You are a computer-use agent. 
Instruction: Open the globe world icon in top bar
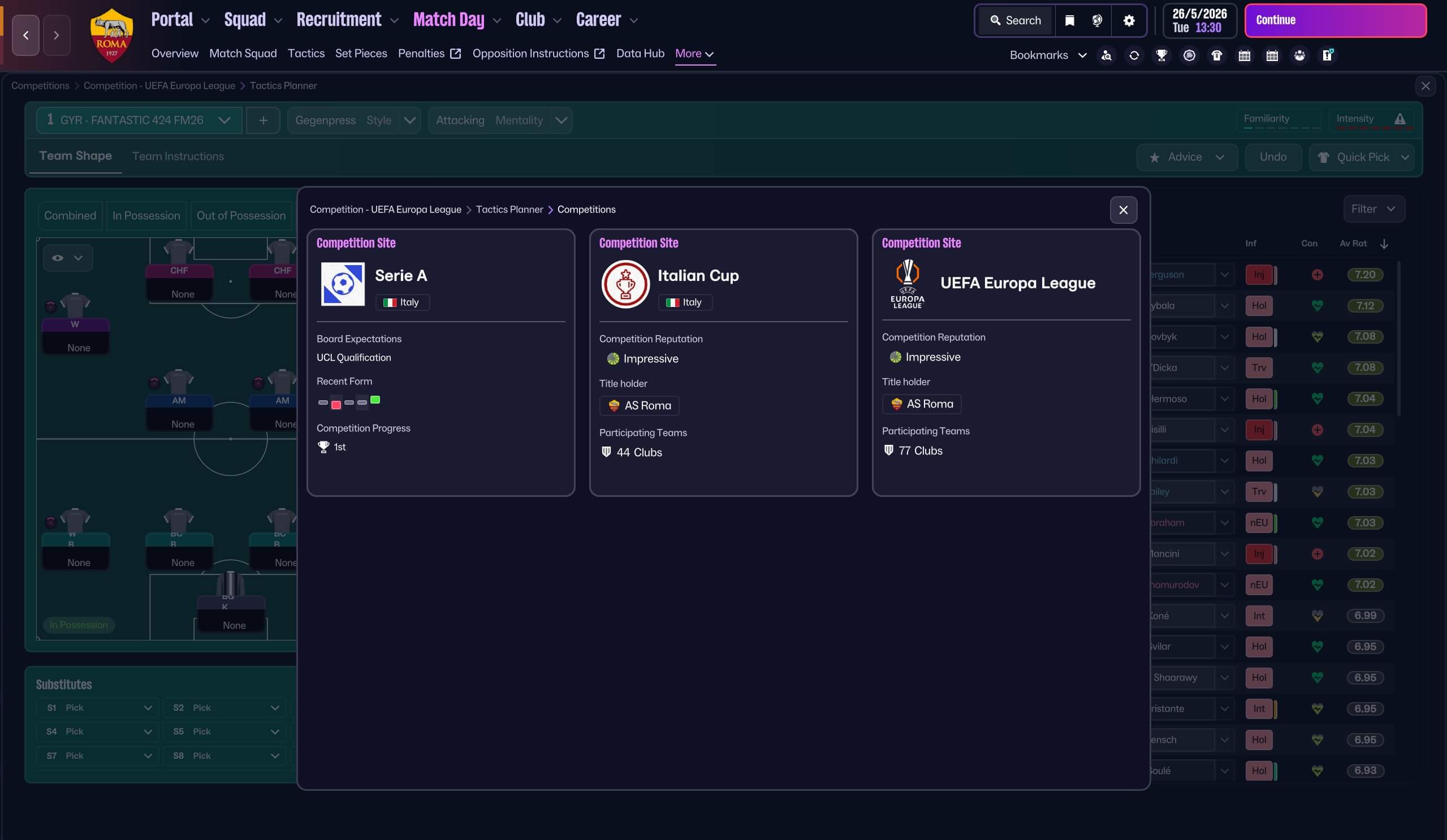[1097, 21]
